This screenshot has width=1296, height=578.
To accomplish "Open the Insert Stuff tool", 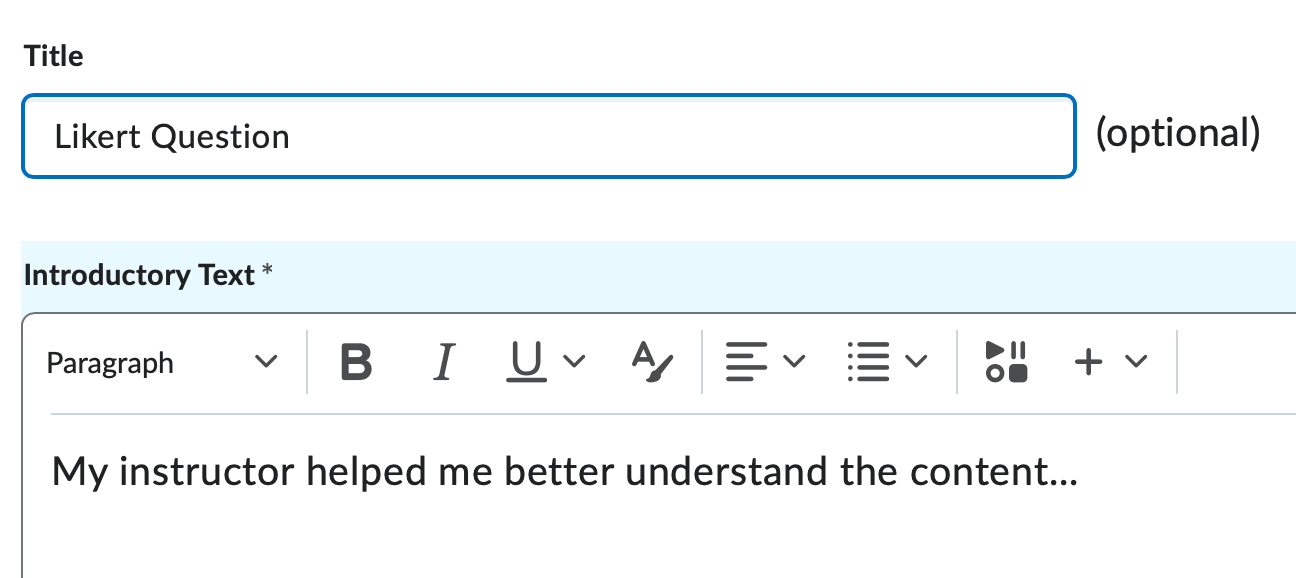I will tap(1004, 362).
